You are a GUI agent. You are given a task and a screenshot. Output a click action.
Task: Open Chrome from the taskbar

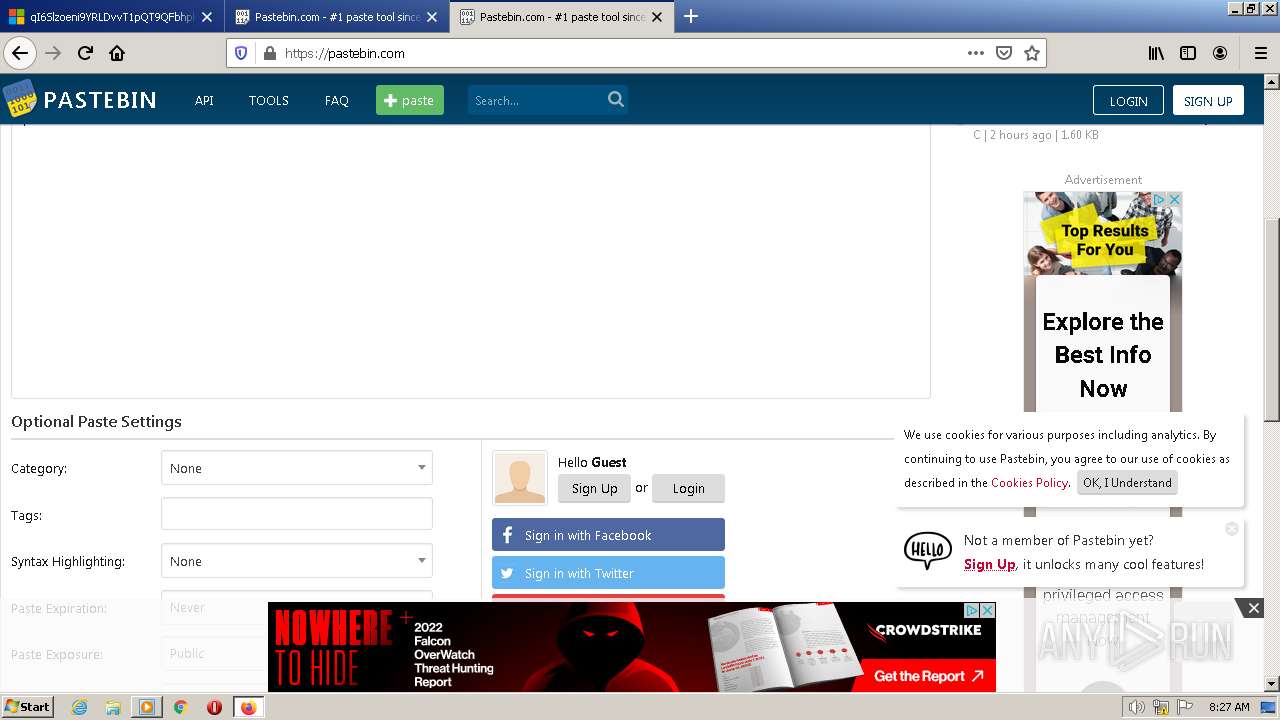point(180,707)
